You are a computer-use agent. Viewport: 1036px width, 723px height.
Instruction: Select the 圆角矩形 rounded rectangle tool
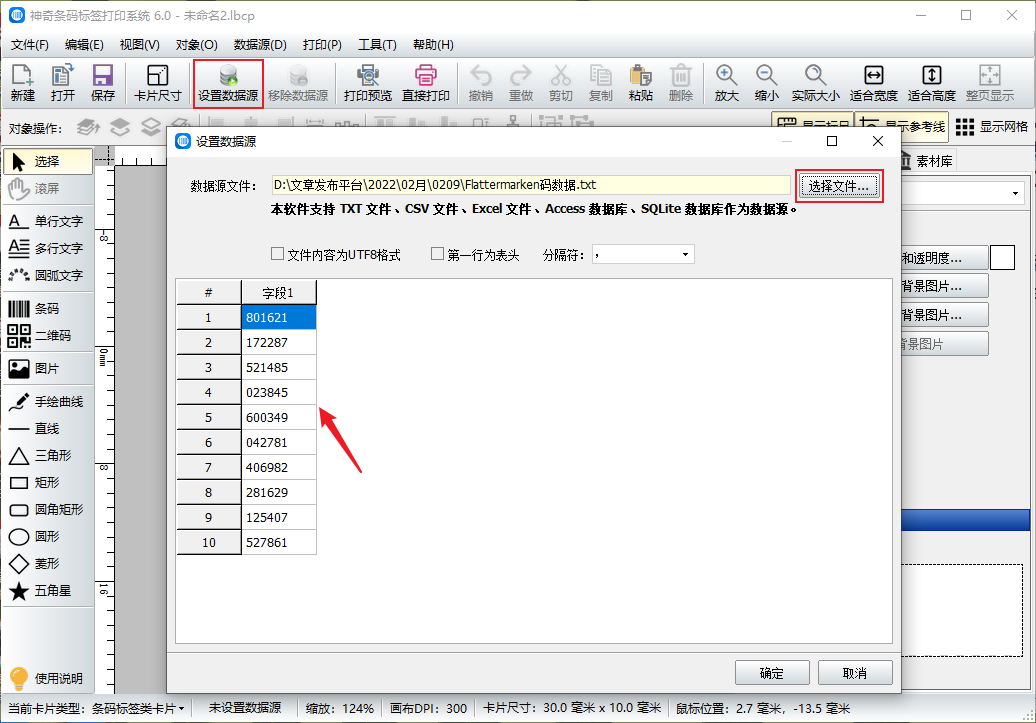(48, 510)
